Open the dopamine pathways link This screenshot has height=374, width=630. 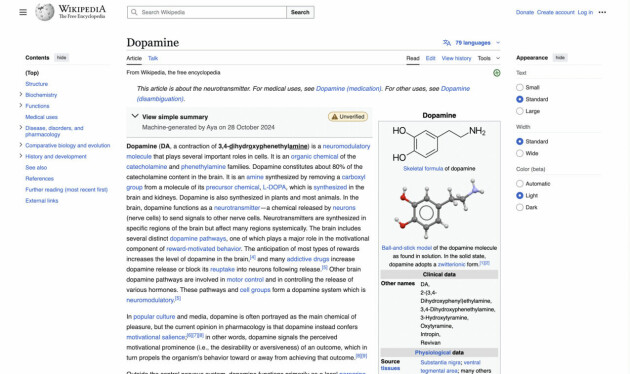tap(198, 238)
